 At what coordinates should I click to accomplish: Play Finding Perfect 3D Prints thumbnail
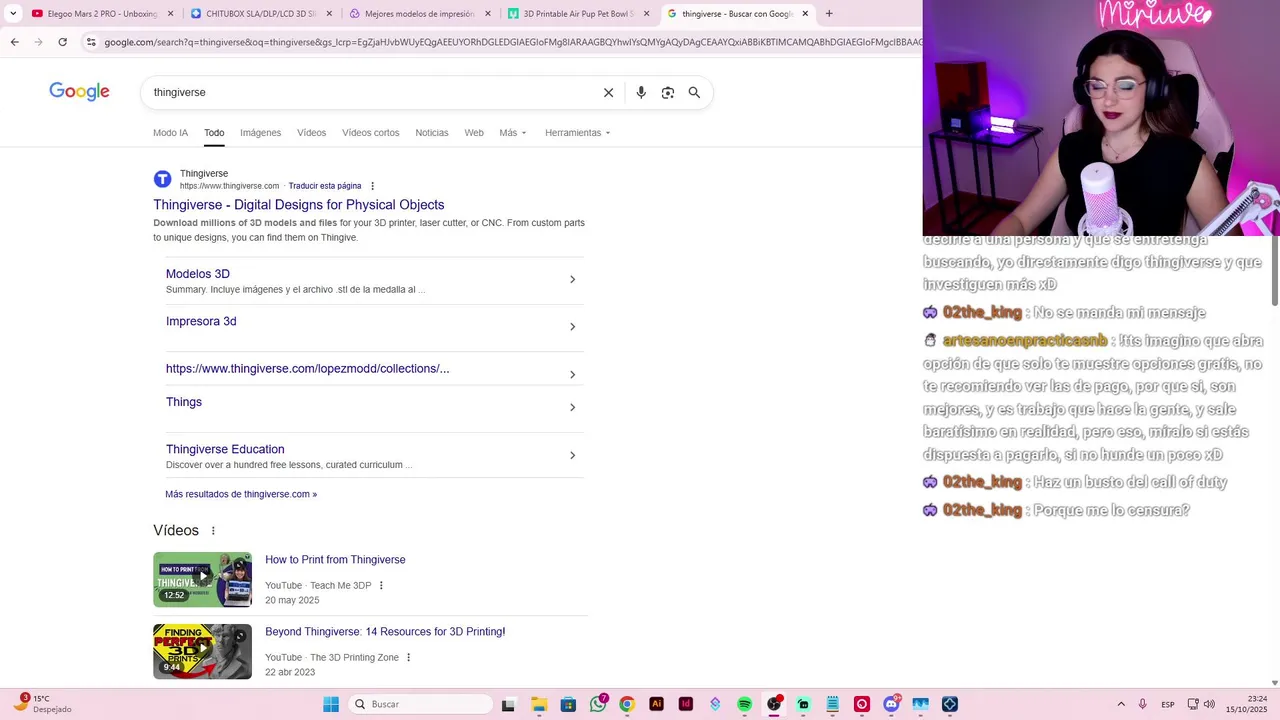202,652
